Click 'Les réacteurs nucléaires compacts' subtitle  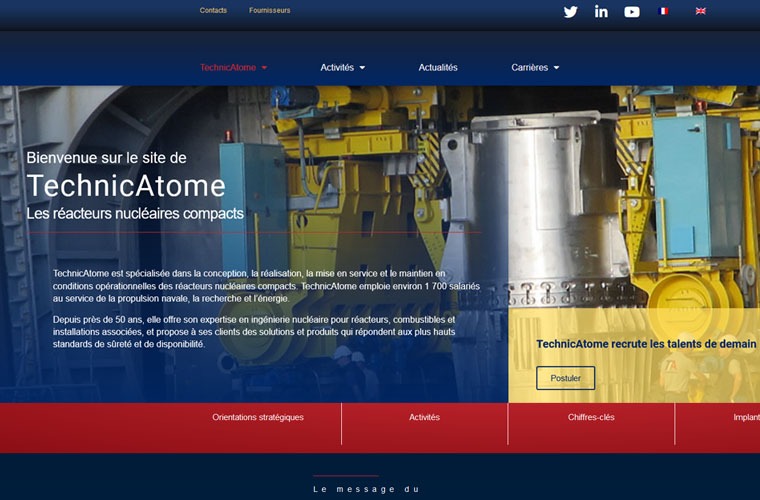click(135, 214)
